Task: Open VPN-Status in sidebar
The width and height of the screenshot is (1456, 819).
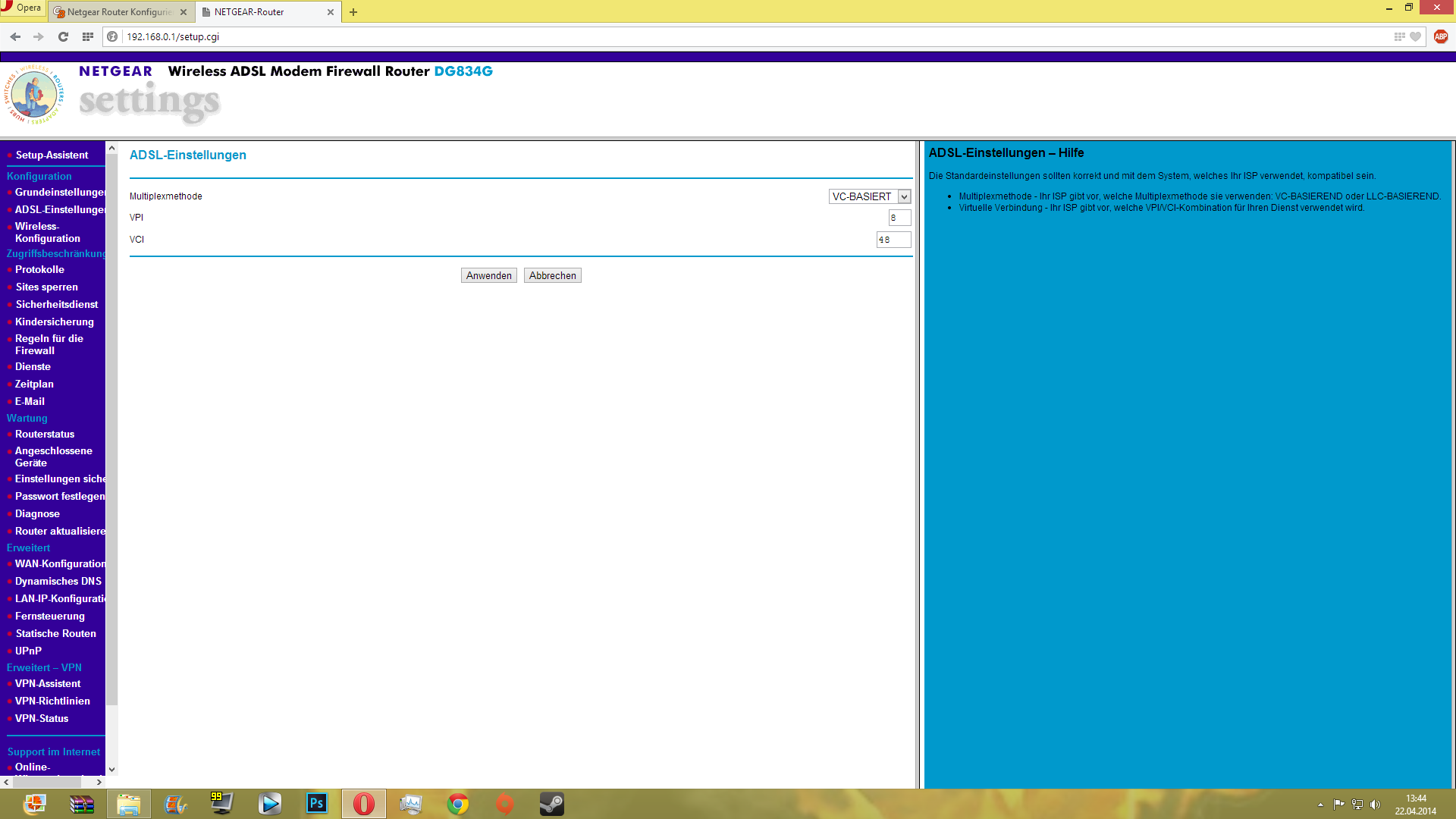Action: tap(42, 718)
